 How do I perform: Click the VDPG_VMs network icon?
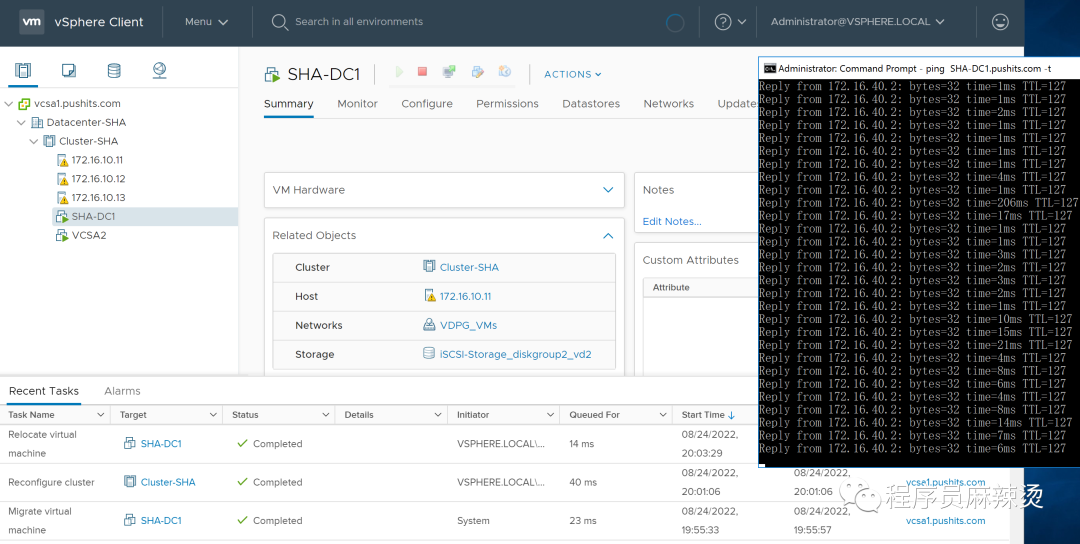[x=429, y=325]
